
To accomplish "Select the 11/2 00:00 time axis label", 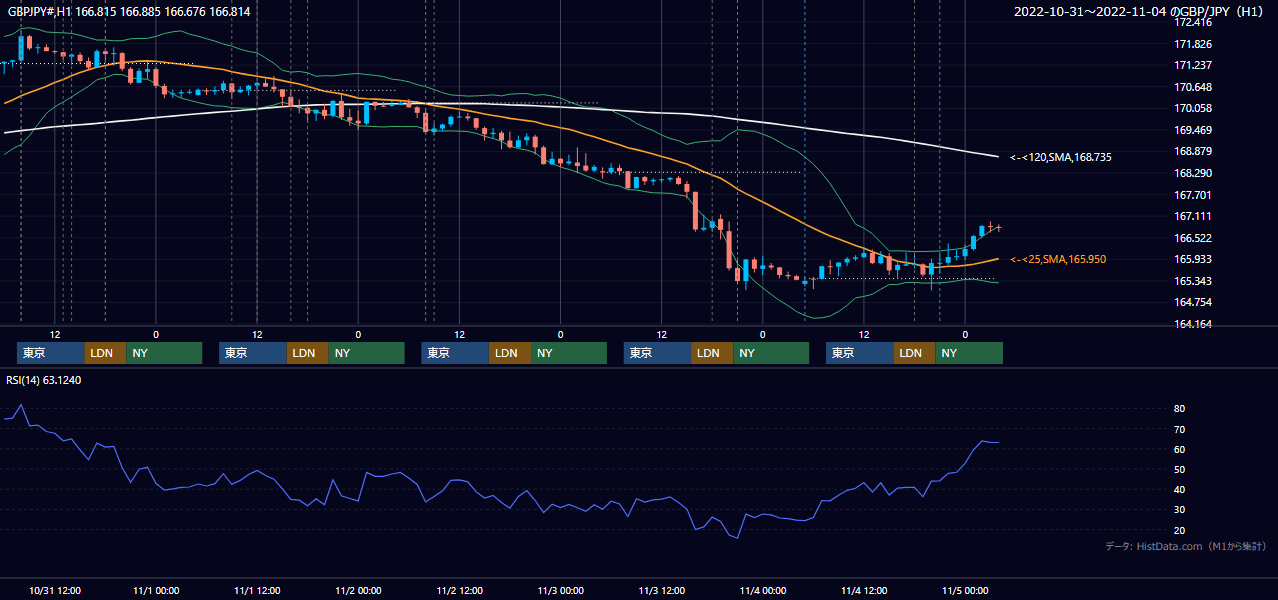I will [x=358, y=590].
